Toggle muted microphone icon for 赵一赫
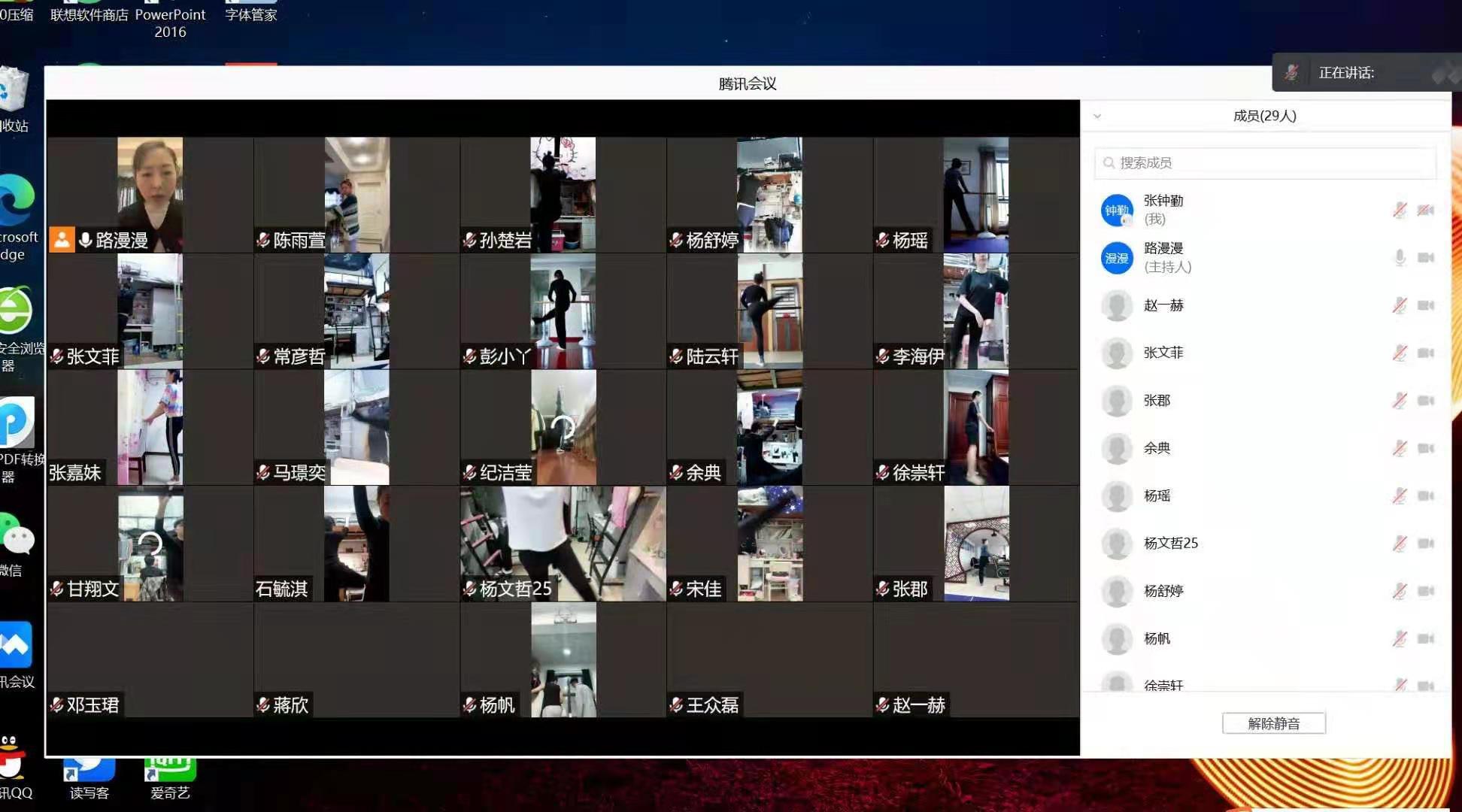 pos(1400,305)
